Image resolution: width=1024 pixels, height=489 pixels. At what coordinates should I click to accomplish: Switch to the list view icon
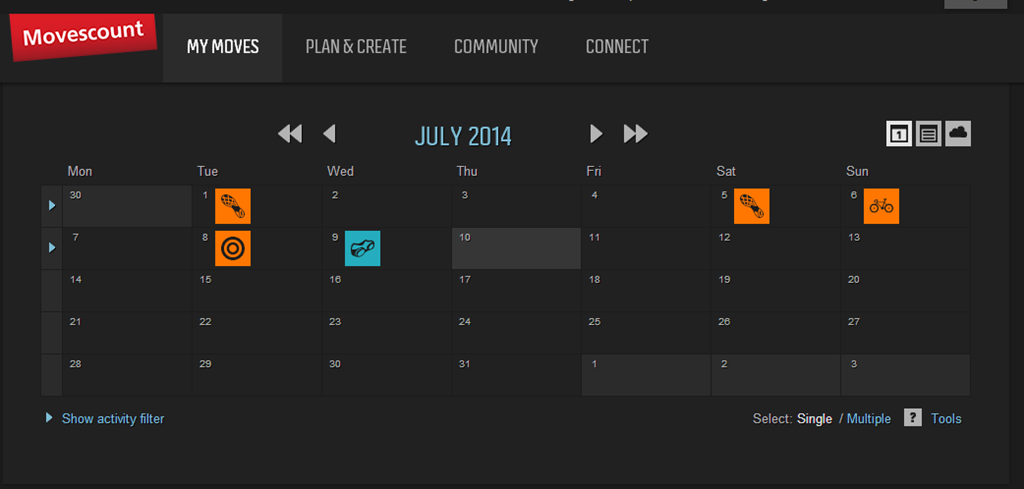(929, 134)
